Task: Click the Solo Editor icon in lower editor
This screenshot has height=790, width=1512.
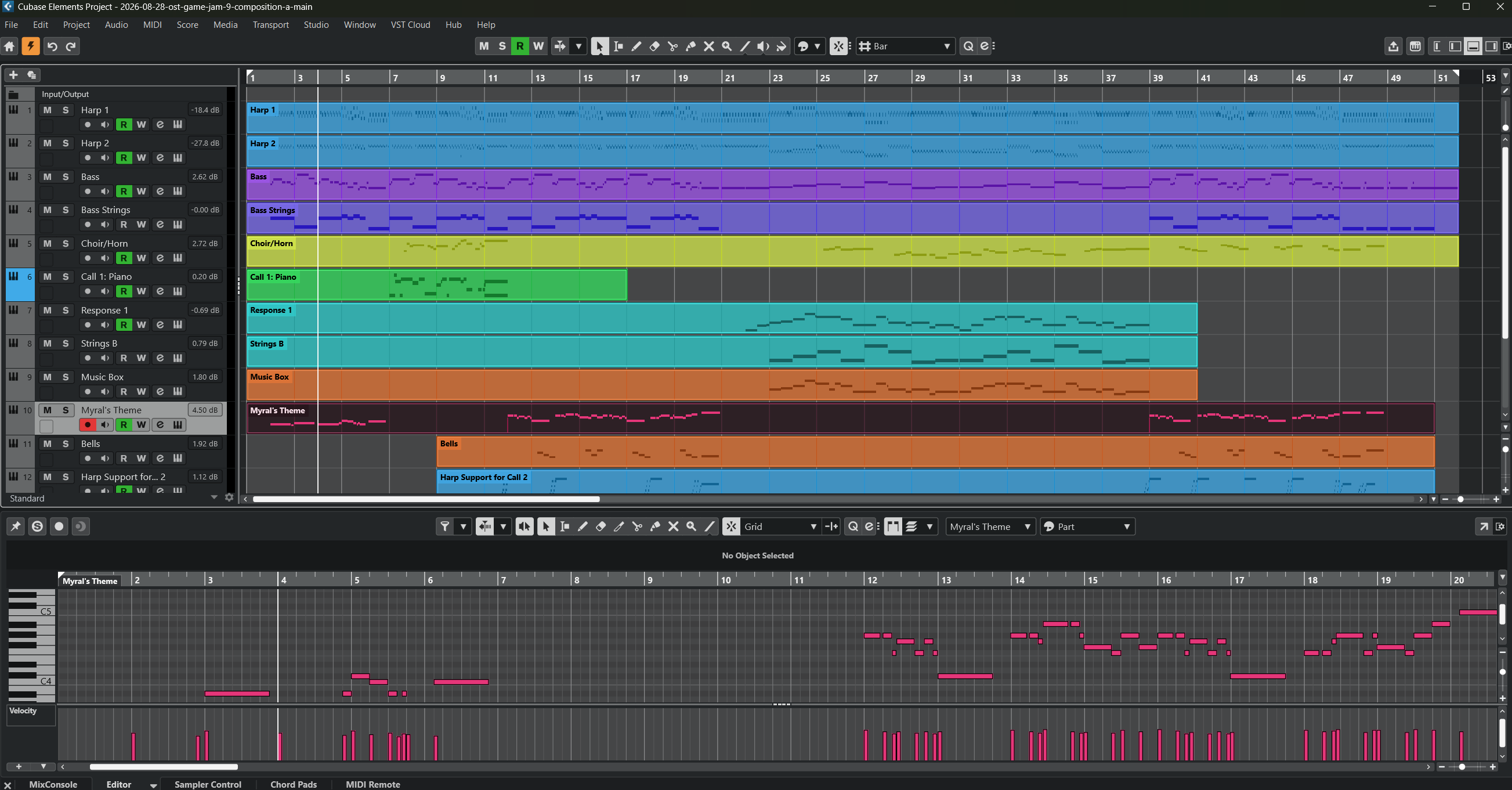Action: coord(37,526)
